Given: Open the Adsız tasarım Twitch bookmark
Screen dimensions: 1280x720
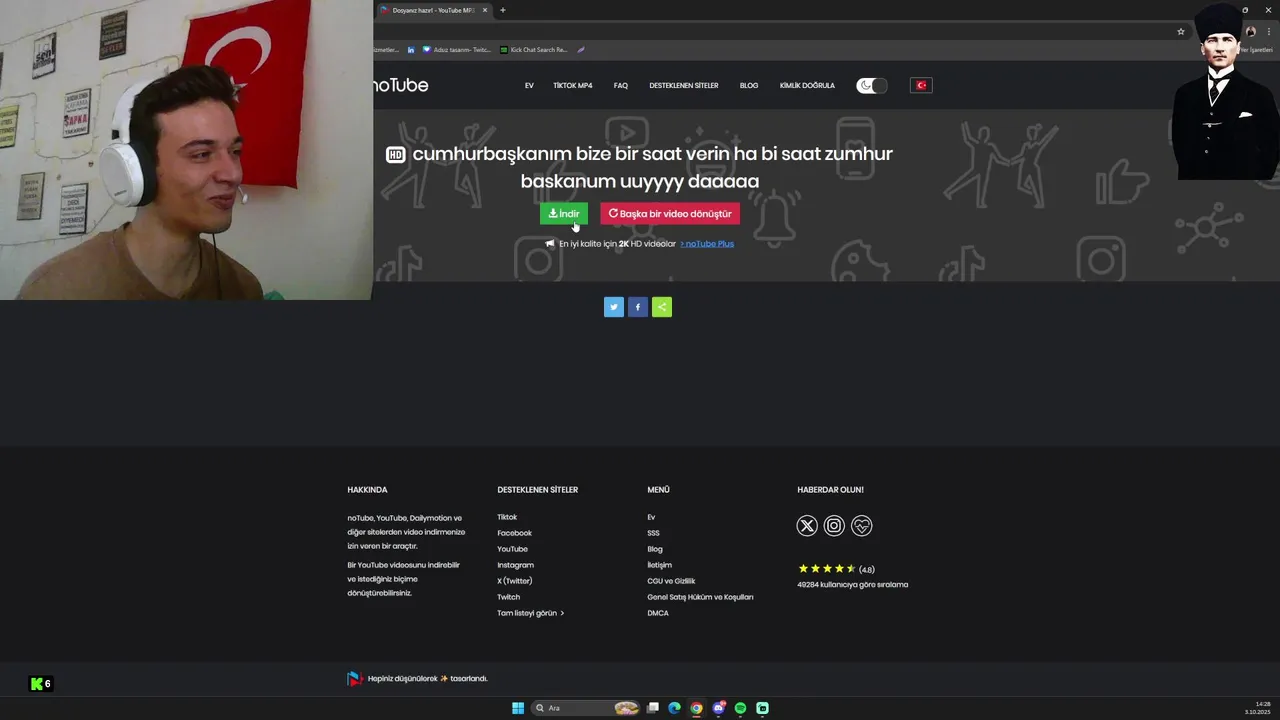Looking at the screenshot, I should [x=458, y=49].
